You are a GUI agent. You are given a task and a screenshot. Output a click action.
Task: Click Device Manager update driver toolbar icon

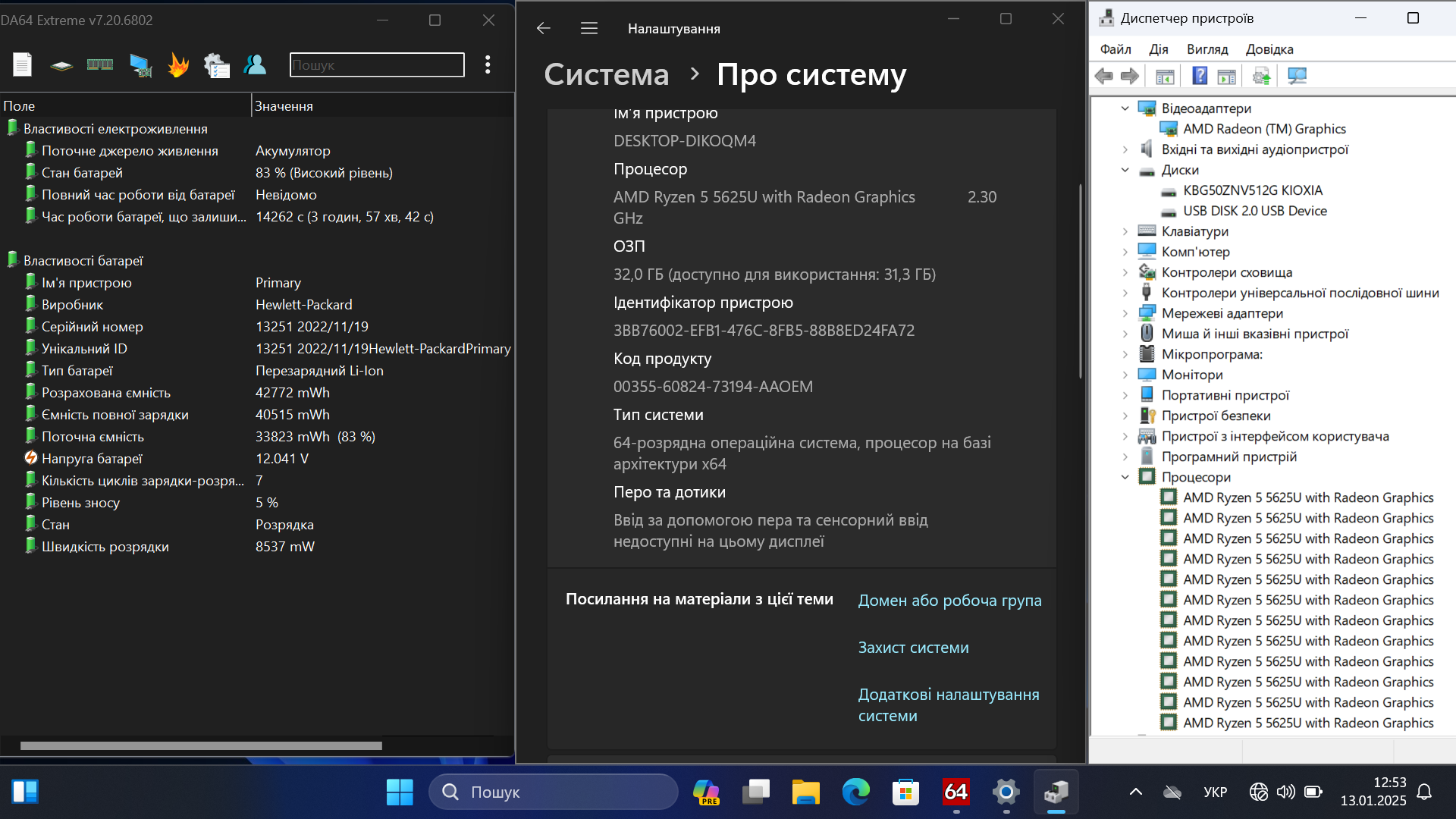tap(1261, 76)
